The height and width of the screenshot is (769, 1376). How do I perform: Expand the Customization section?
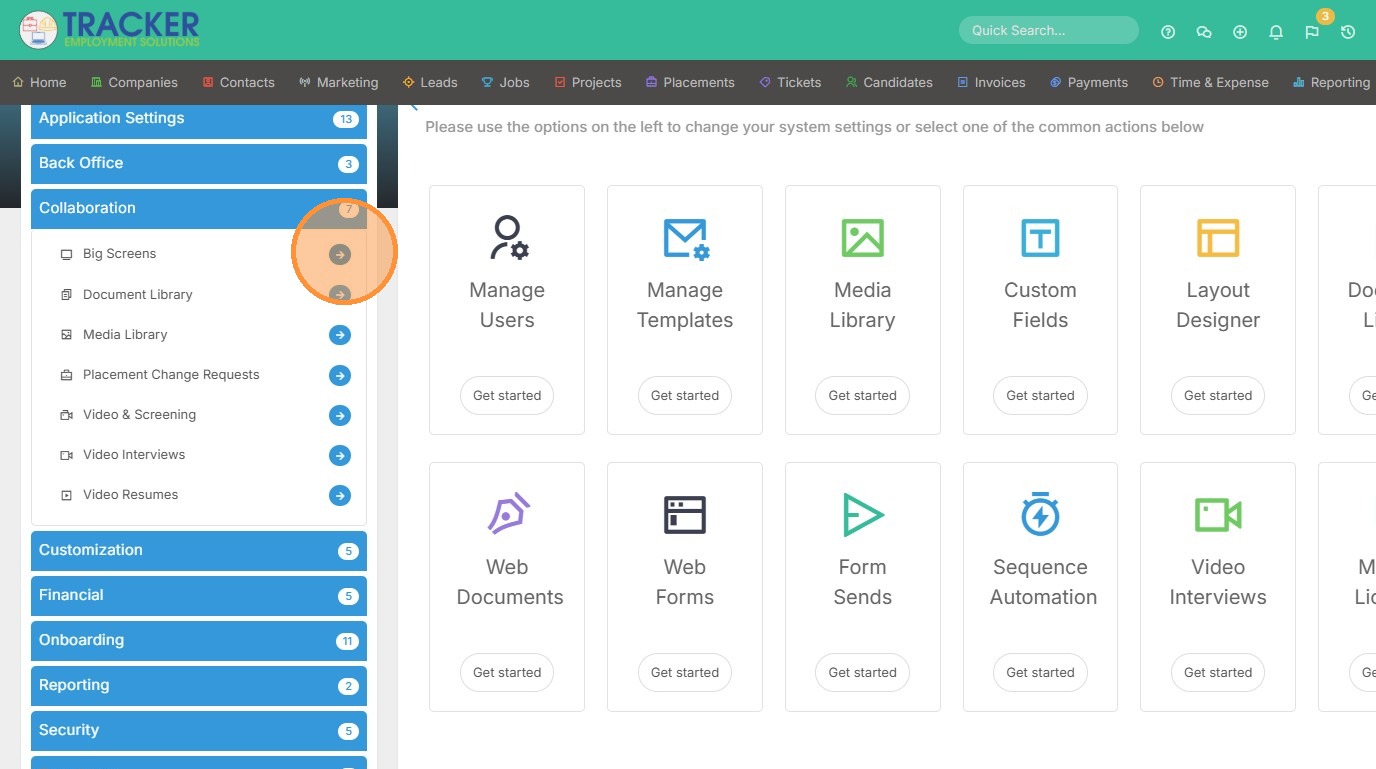coord(199,551)
